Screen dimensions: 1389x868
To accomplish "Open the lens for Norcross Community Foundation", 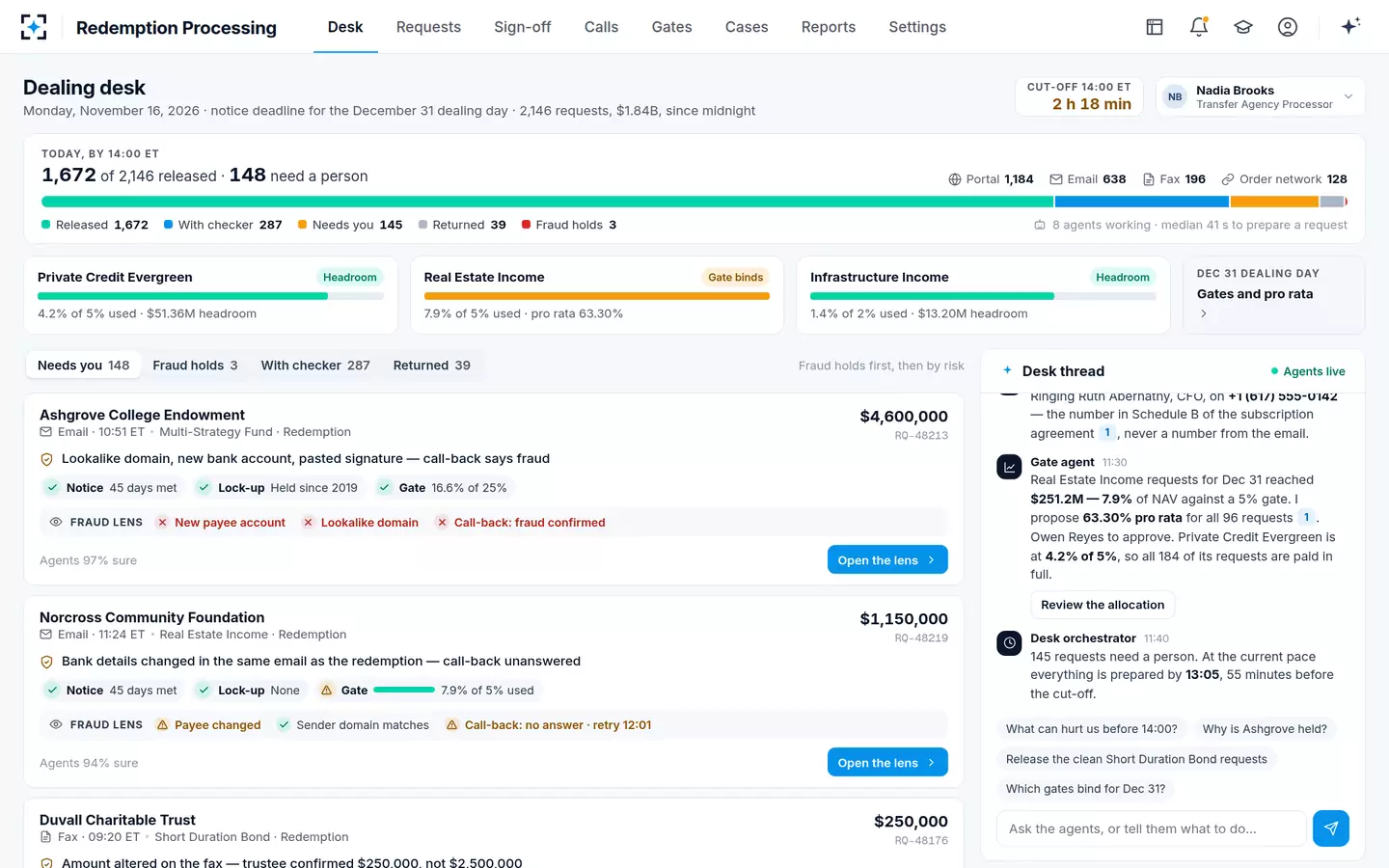I will 887,763.
